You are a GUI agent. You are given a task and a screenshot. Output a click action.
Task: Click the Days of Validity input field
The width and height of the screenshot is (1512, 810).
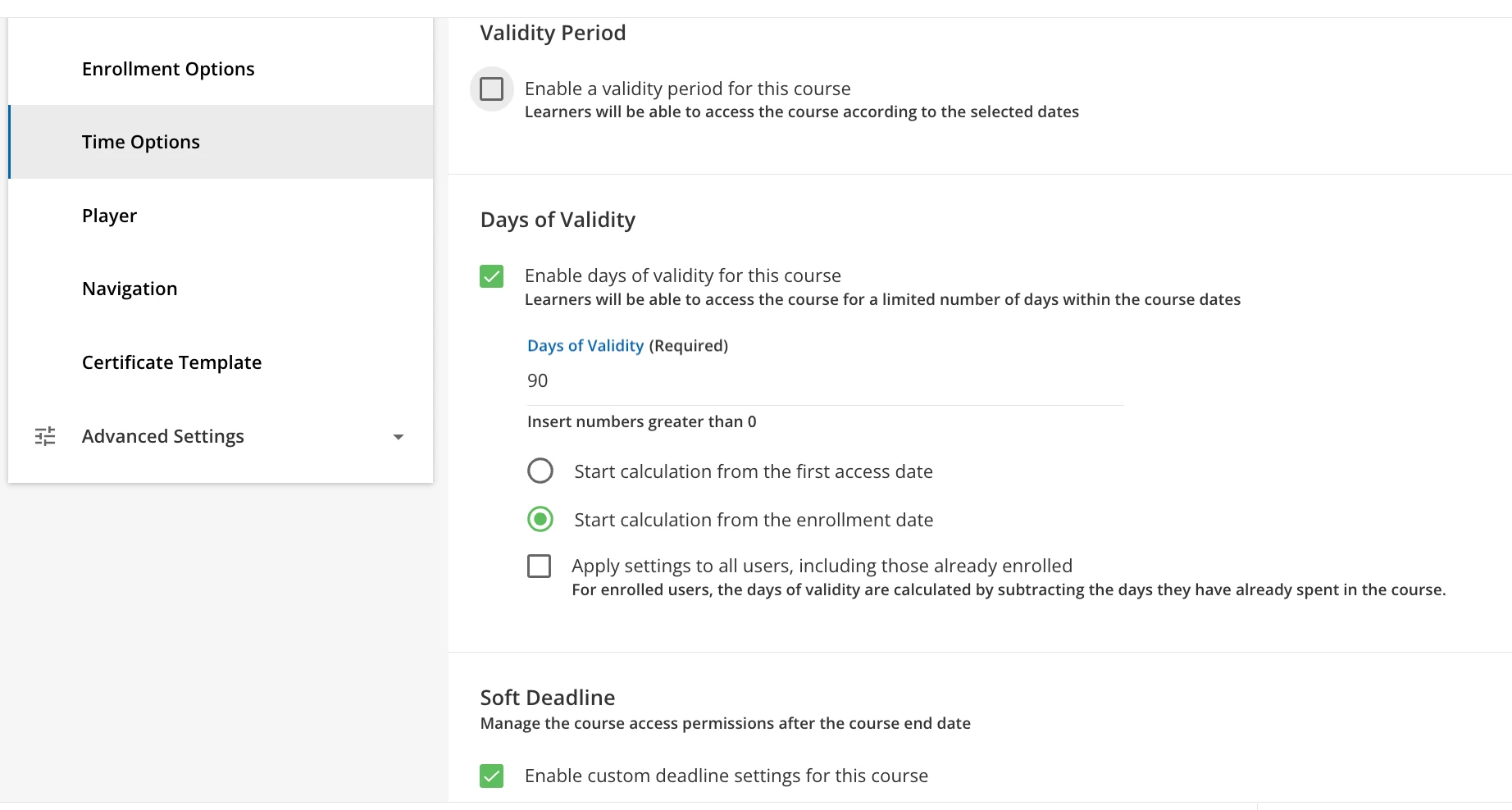pos(824,381)
